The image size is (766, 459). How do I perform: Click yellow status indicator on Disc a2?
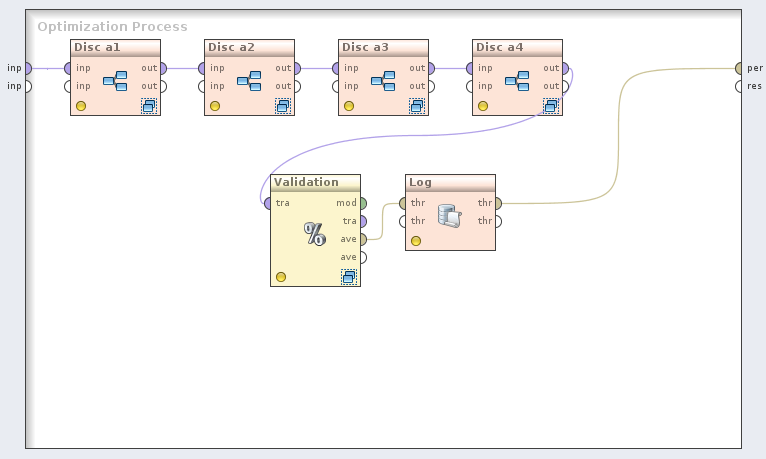(215, 106)
